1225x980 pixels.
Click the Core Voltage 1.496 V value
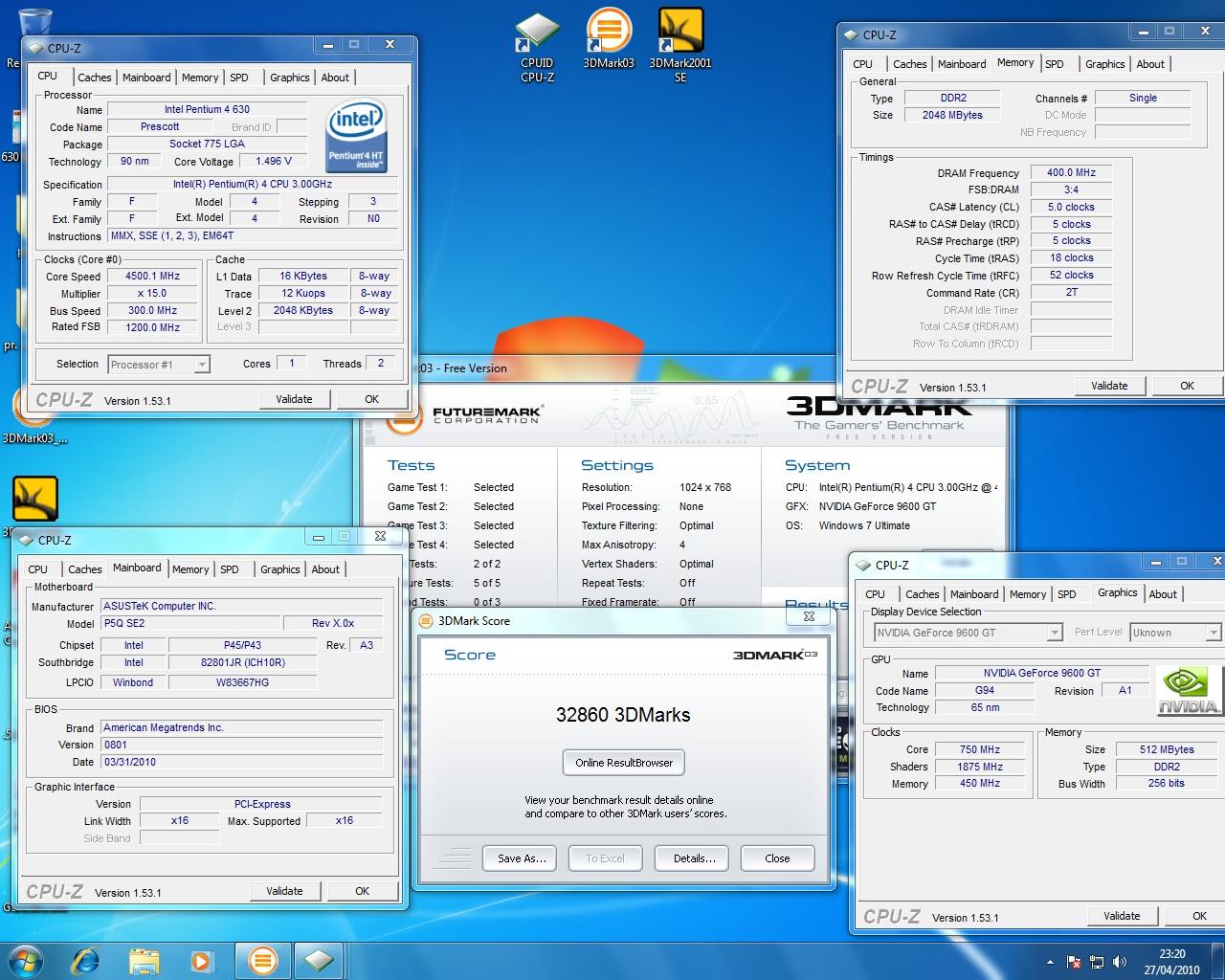[274, 161]
